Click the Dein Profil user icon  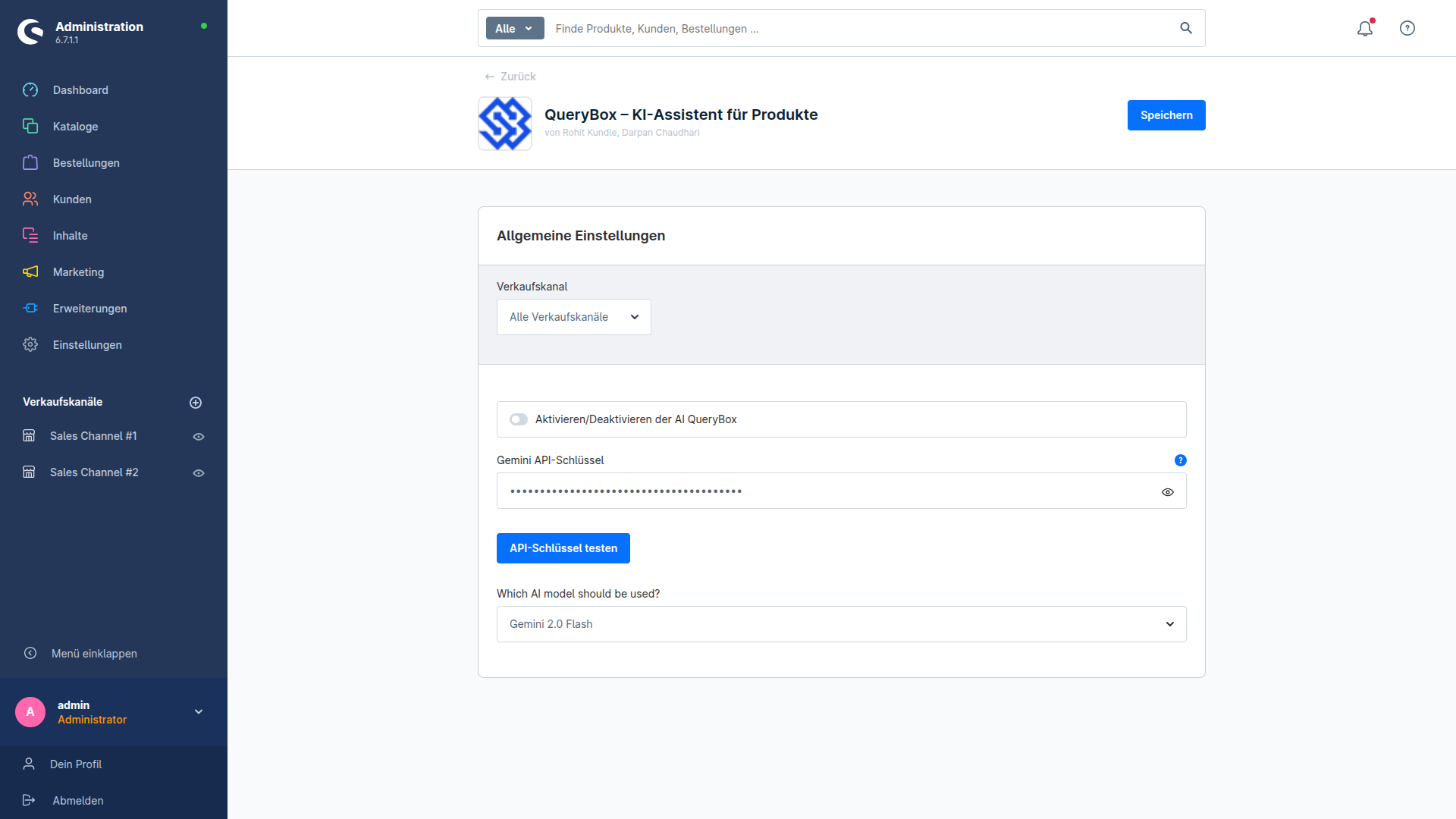29,764
